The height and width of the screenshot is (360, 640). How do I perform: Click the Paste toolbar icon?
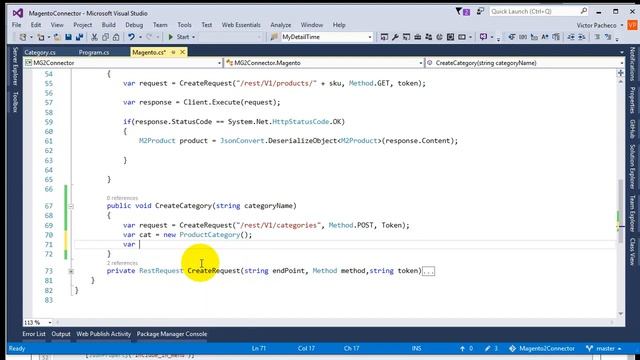click(x=116, y=37)
